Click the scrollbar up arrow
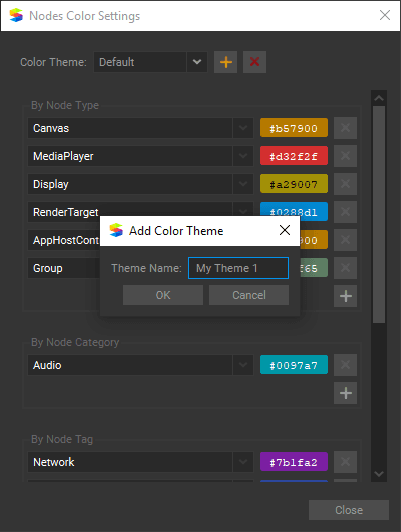 tap(379, 98)
